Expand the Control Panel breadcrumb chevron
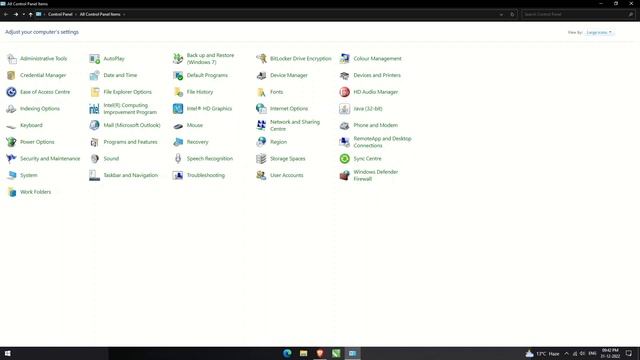Viewport: 640px width, 360px height. [76, 14]
